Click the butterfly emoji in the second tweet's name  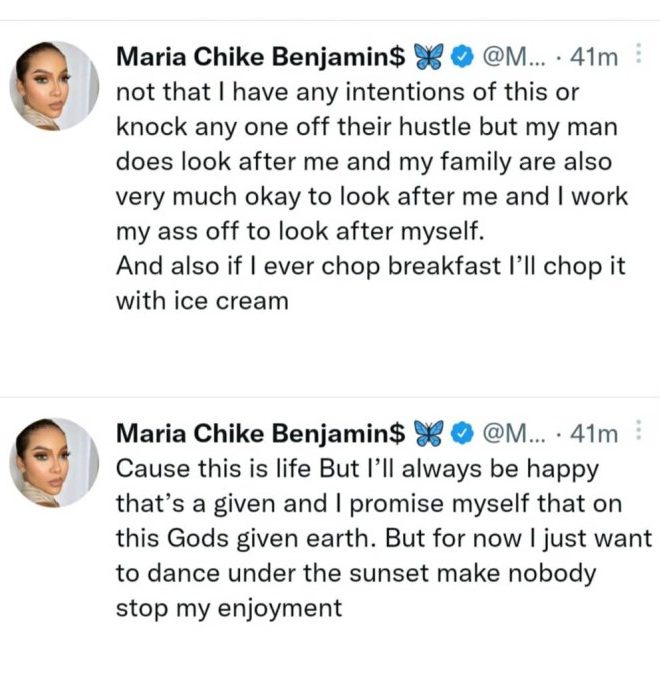428,434
